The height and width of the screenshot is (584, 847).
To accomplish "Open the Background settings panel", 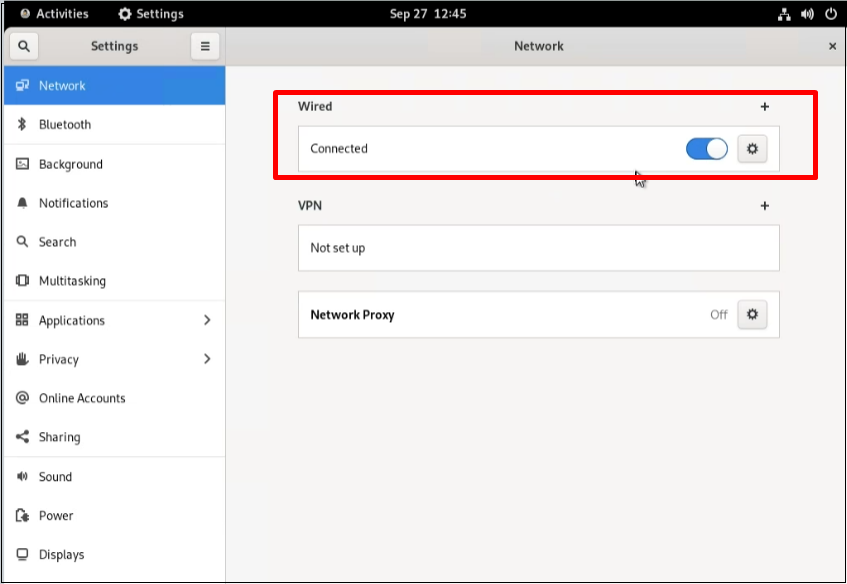I will [x=70, y=164].
